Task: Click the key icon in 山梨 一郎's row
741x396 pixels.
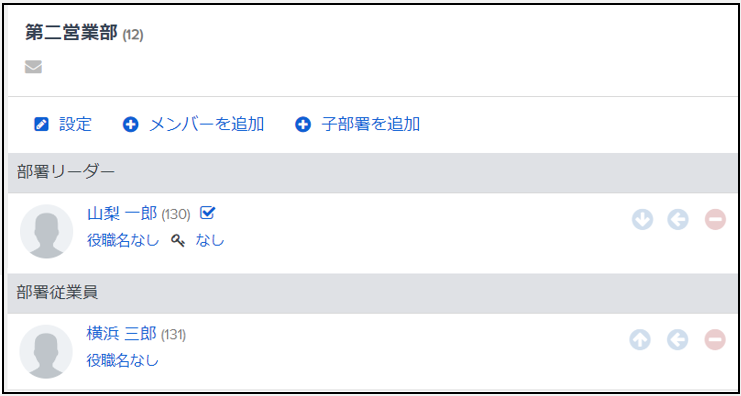Action: [178, 241]
